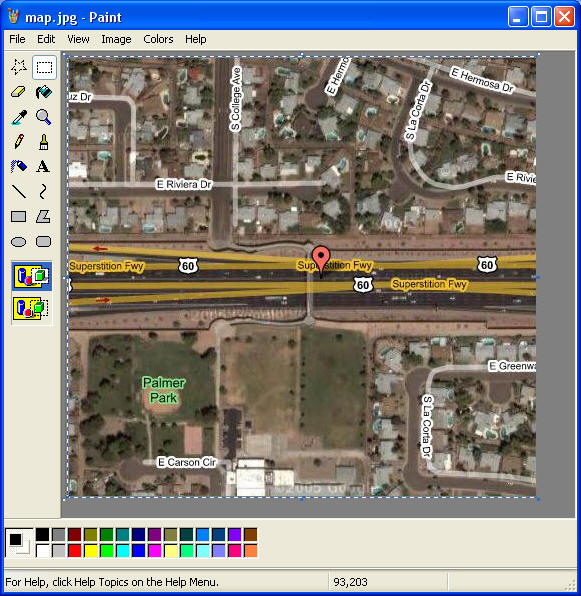Open the Image menu
The image size is (581, 596).
coord(116,39)
